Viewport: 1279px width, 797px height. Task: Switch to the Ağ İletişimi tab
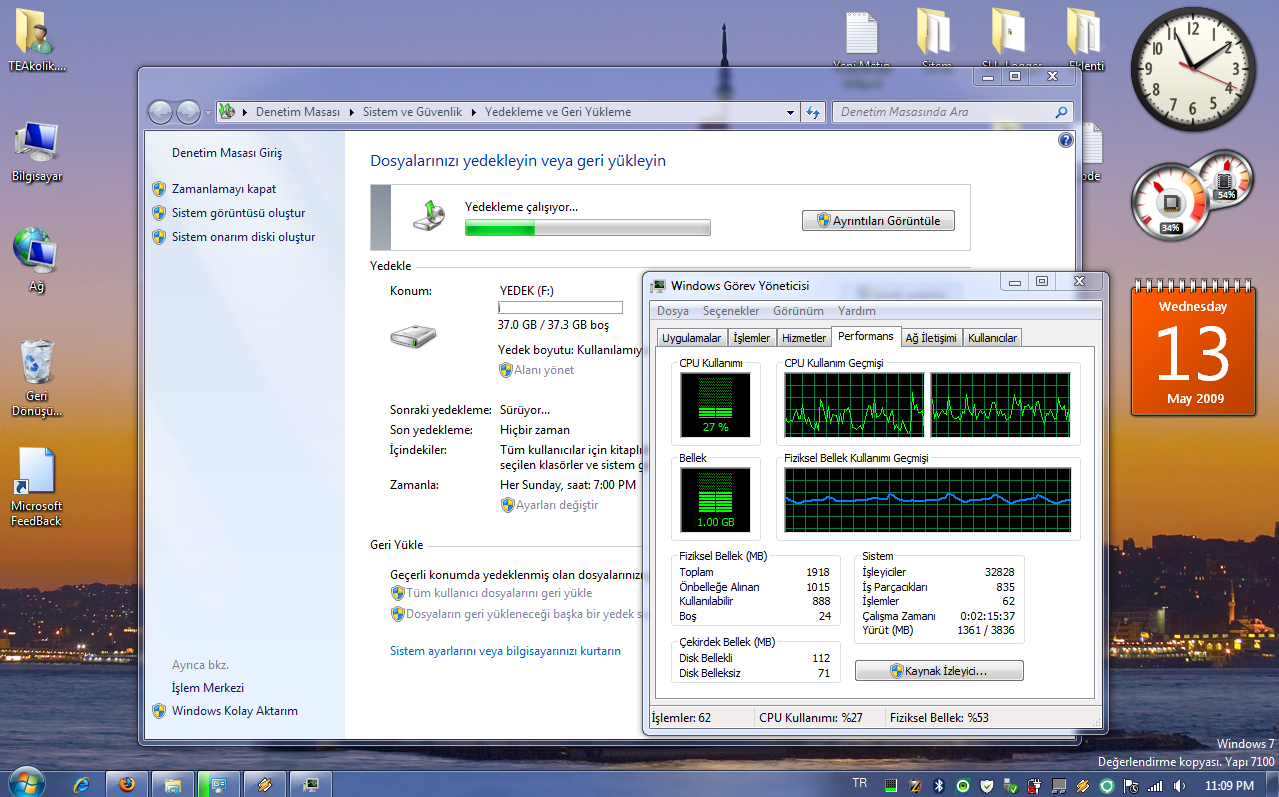tap(931, 338)
